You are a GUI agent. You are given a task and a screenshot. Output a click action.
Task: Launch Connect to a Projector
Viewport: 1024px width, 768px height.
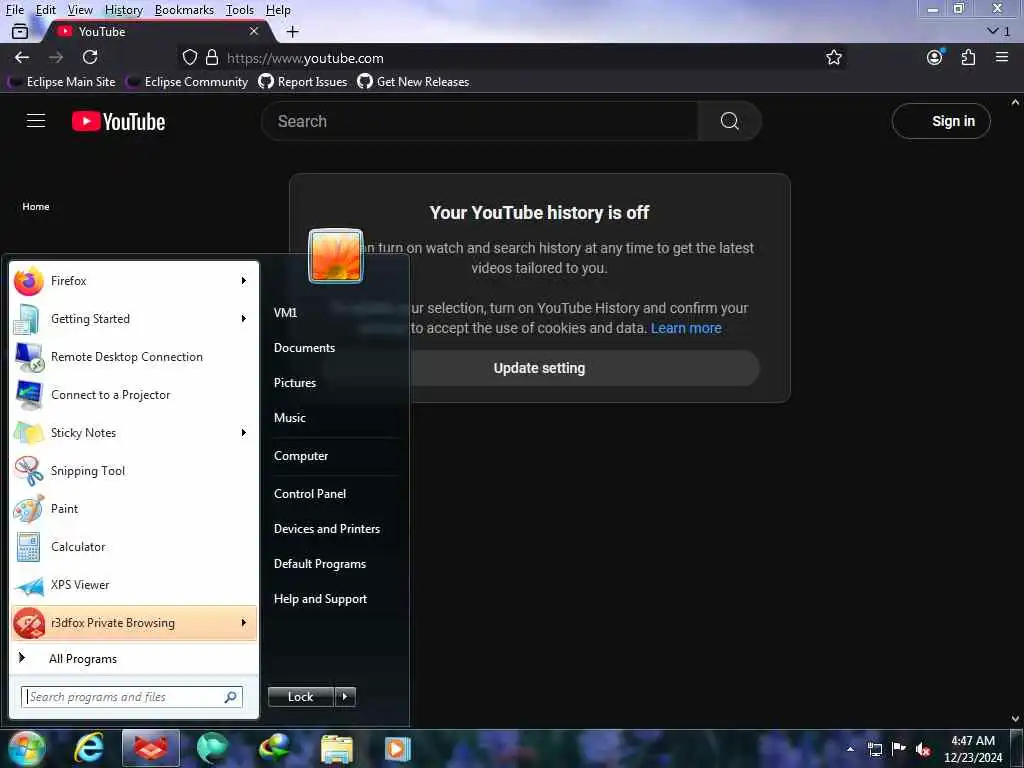134,394
